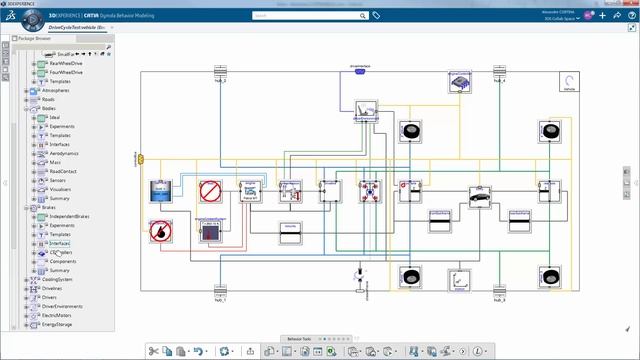Viewport: 640px width, 360px height.
Task: Select the blue cylinder tank block
Action: (x=160, y=191)
